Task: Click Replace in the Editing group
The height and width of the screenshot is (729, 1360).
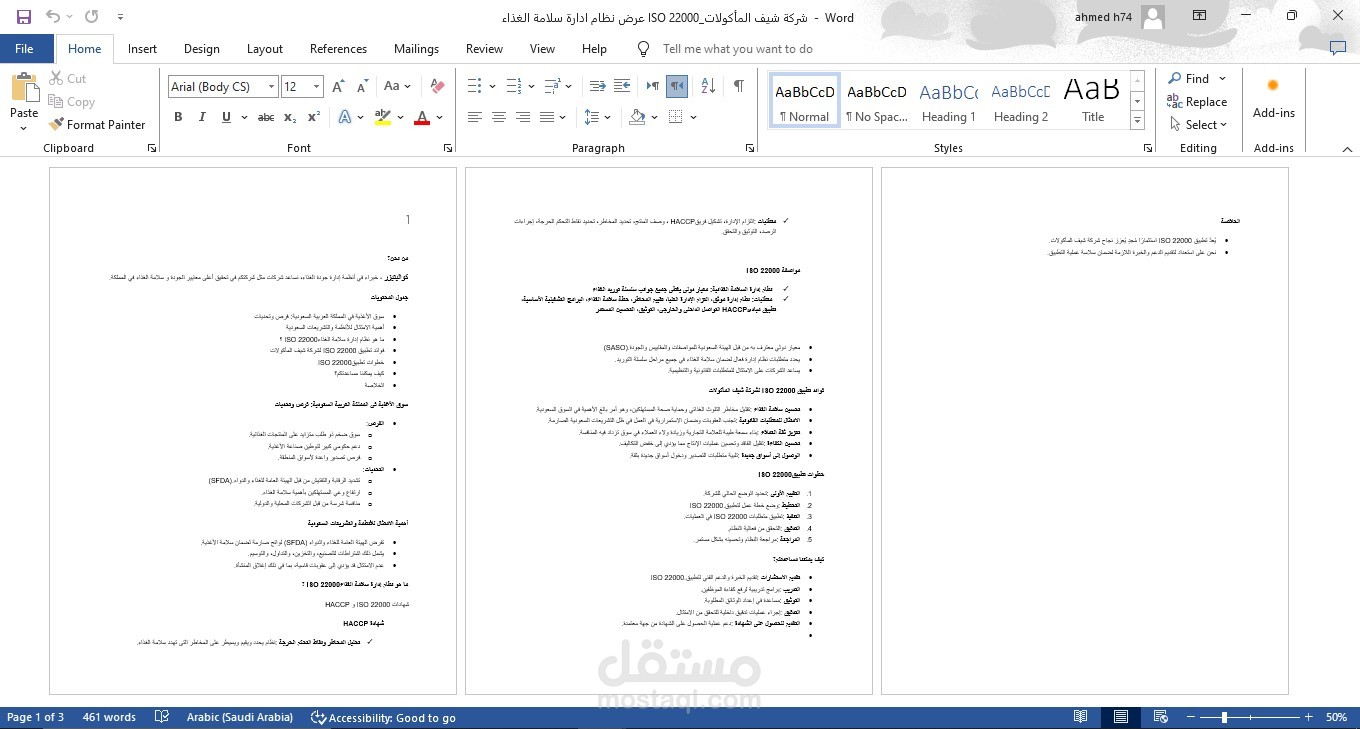Action: click(x=1197, y=101)
